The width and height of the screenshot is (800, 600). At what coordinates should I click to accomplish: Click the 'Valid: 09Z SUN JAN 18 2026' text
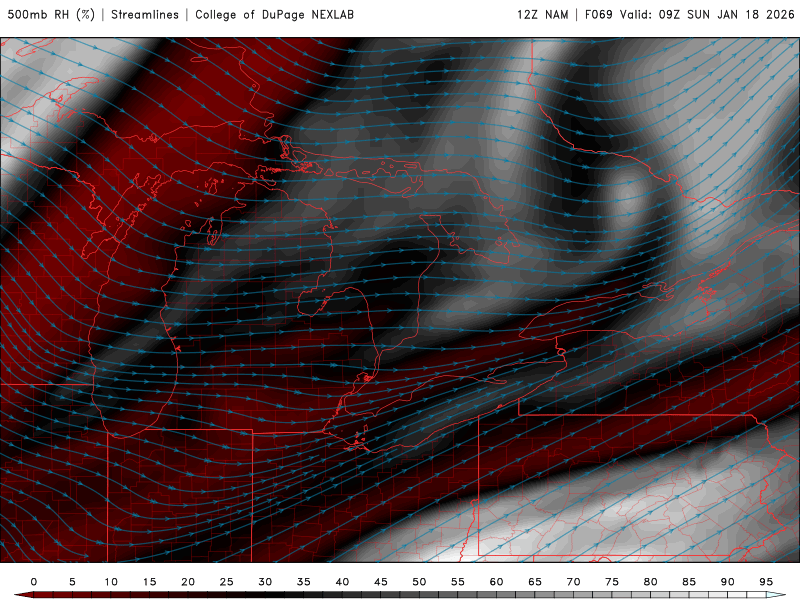click(x=707, y=15)
